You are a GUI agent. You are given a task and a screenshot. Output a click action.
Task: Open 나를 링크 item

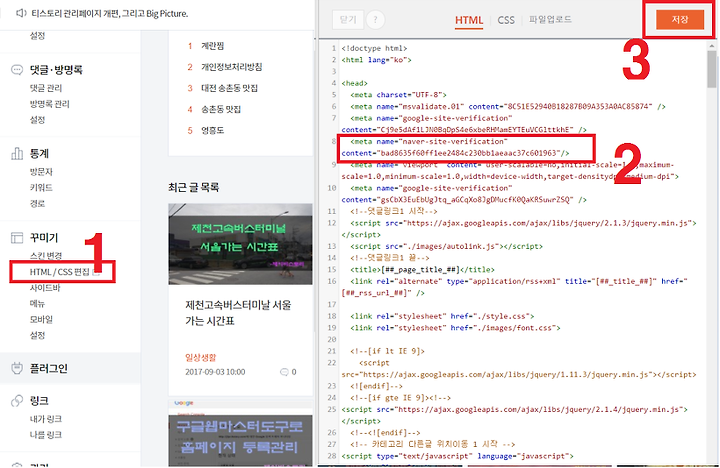pos(46,434)
